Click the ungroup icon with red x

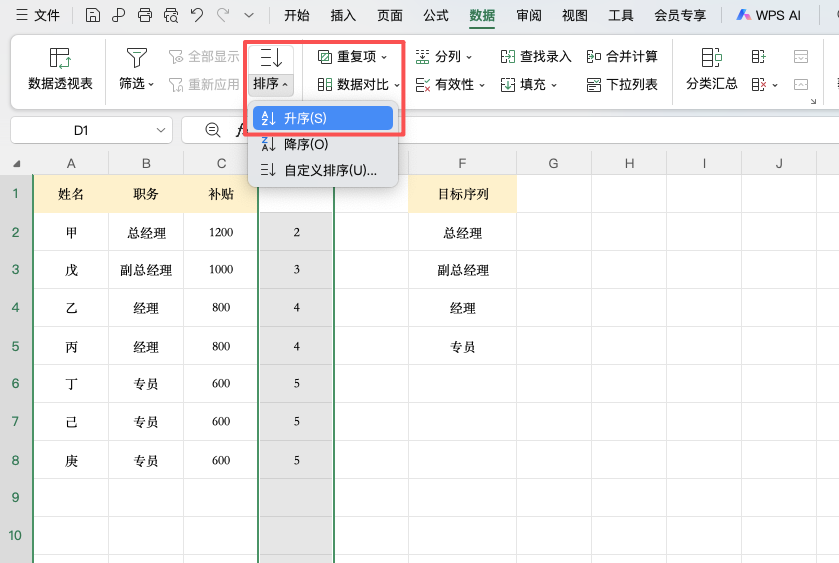(759, 84)
